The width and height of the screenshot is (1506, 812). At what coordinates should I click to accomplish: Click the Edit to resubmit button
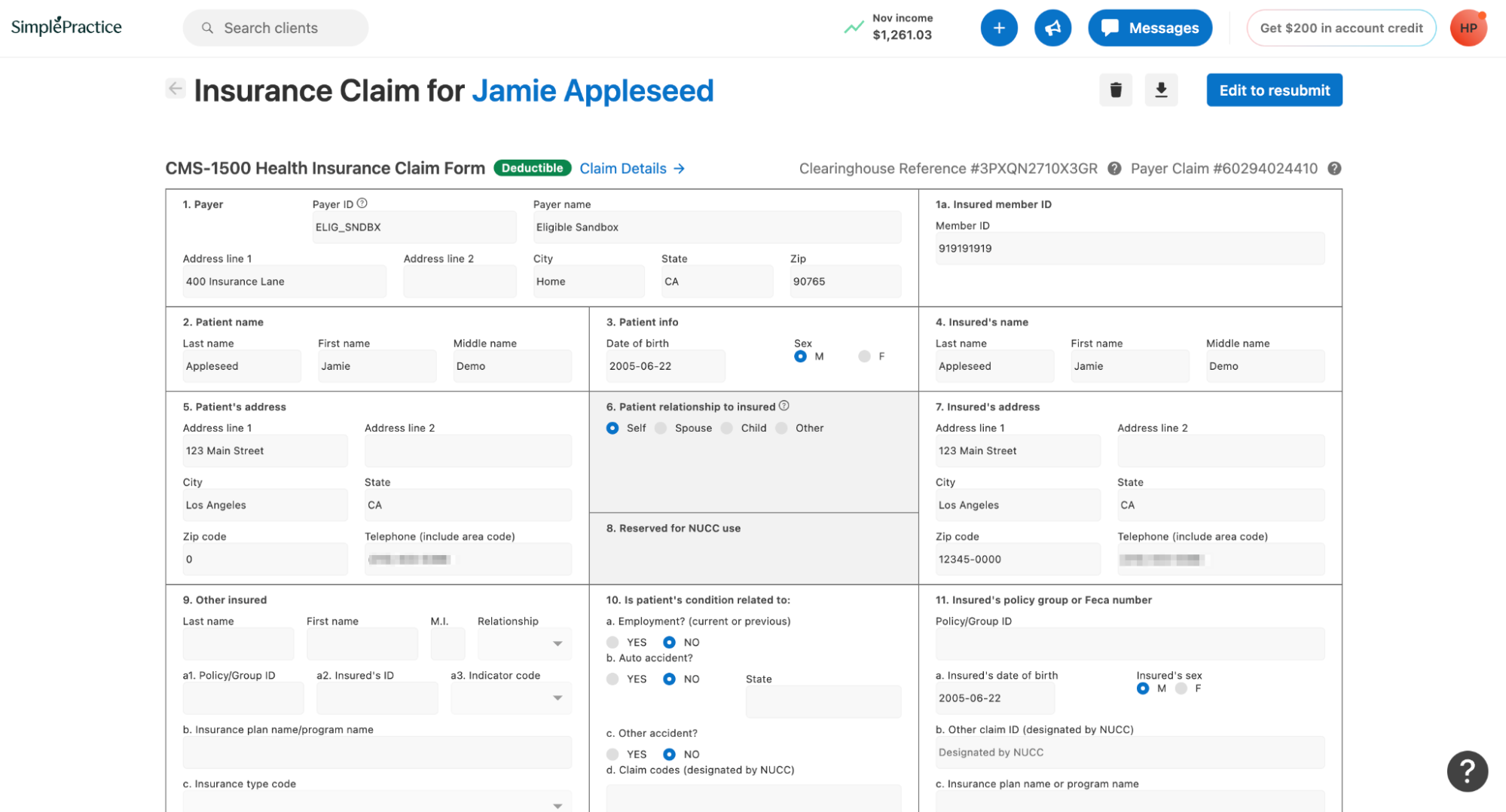1274,90
